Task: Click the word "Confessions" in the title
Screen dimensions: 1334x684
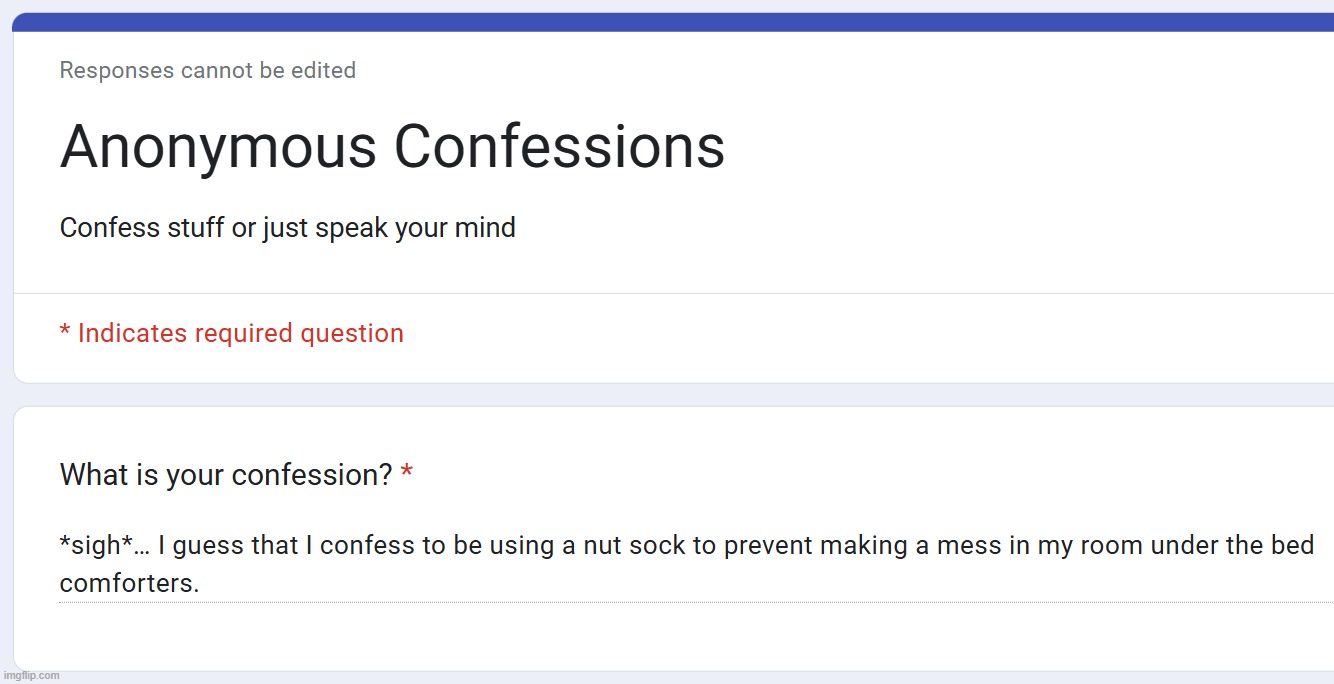Action: (x=559, y=147)
